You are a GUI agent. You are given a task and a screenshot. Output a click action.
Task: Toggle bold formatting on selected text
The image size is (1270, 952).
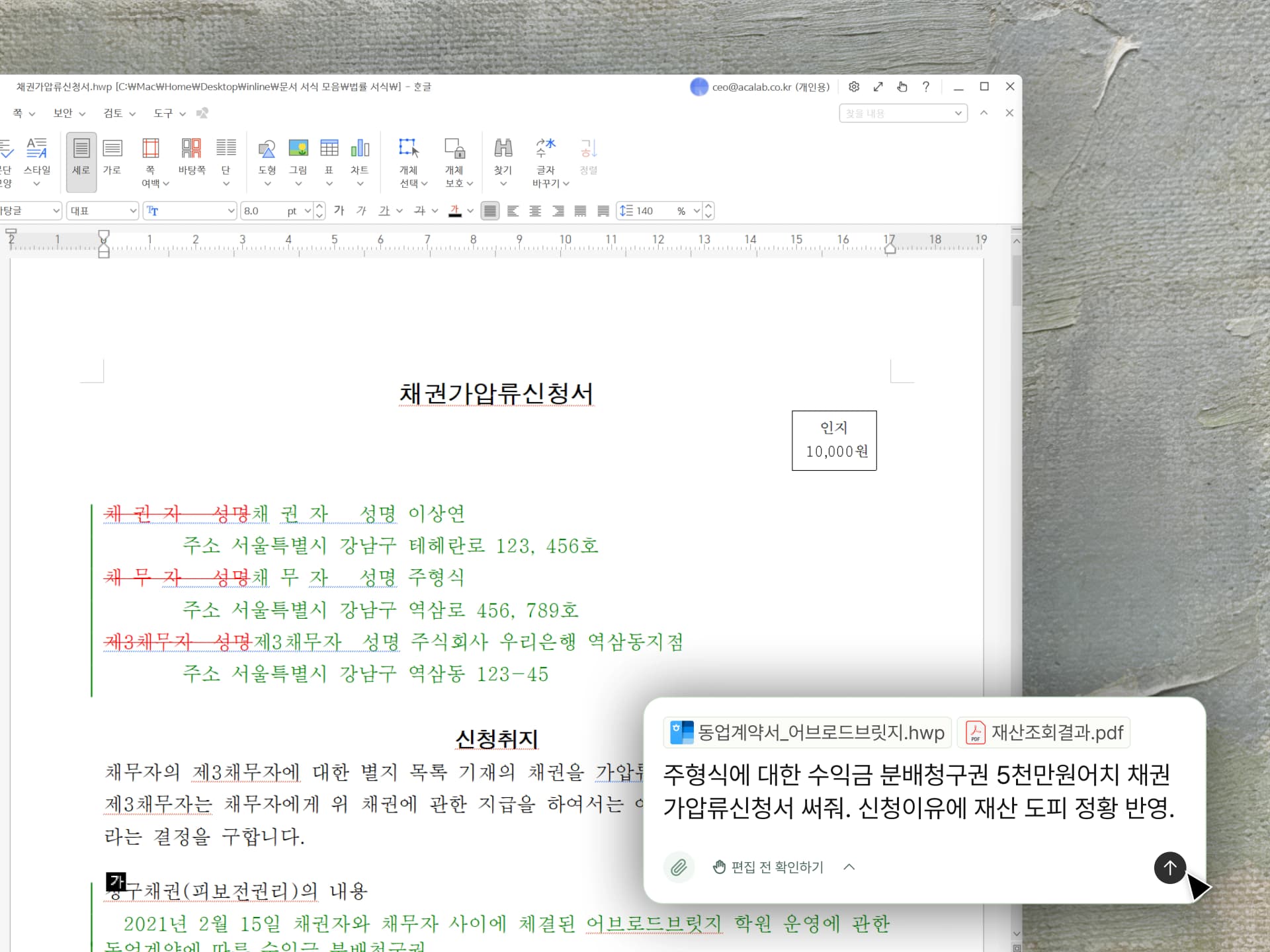(339, 210)
